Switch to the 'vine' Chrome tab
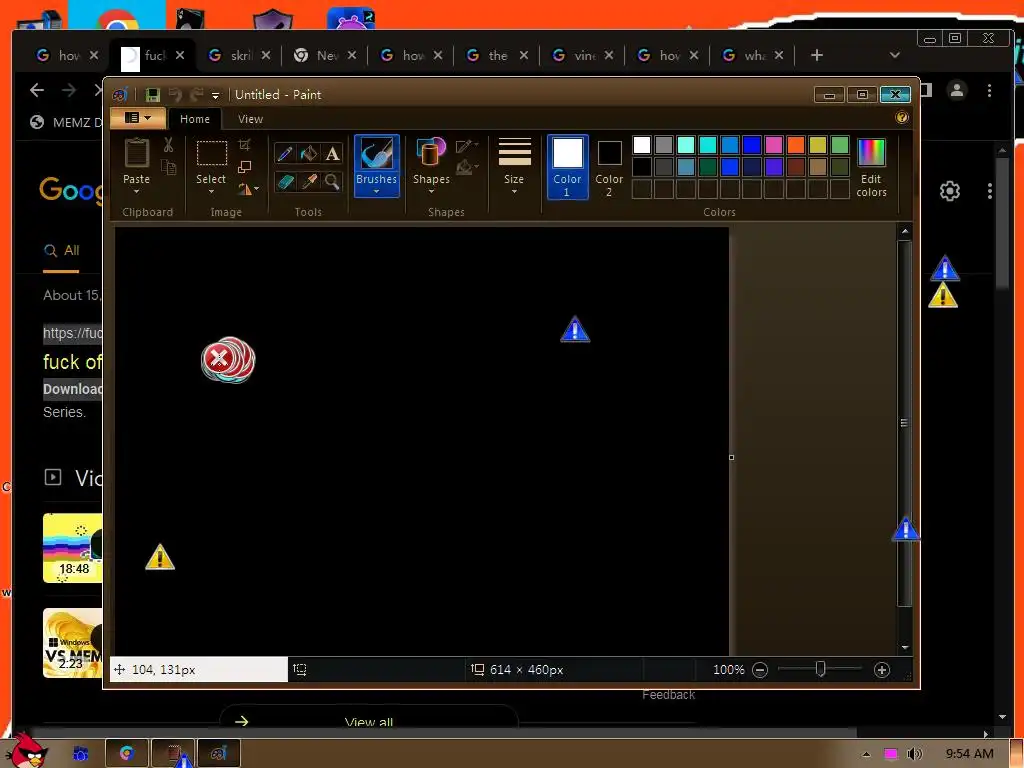1024x768 pixels. pyautogui.click(x=583, y=56)
